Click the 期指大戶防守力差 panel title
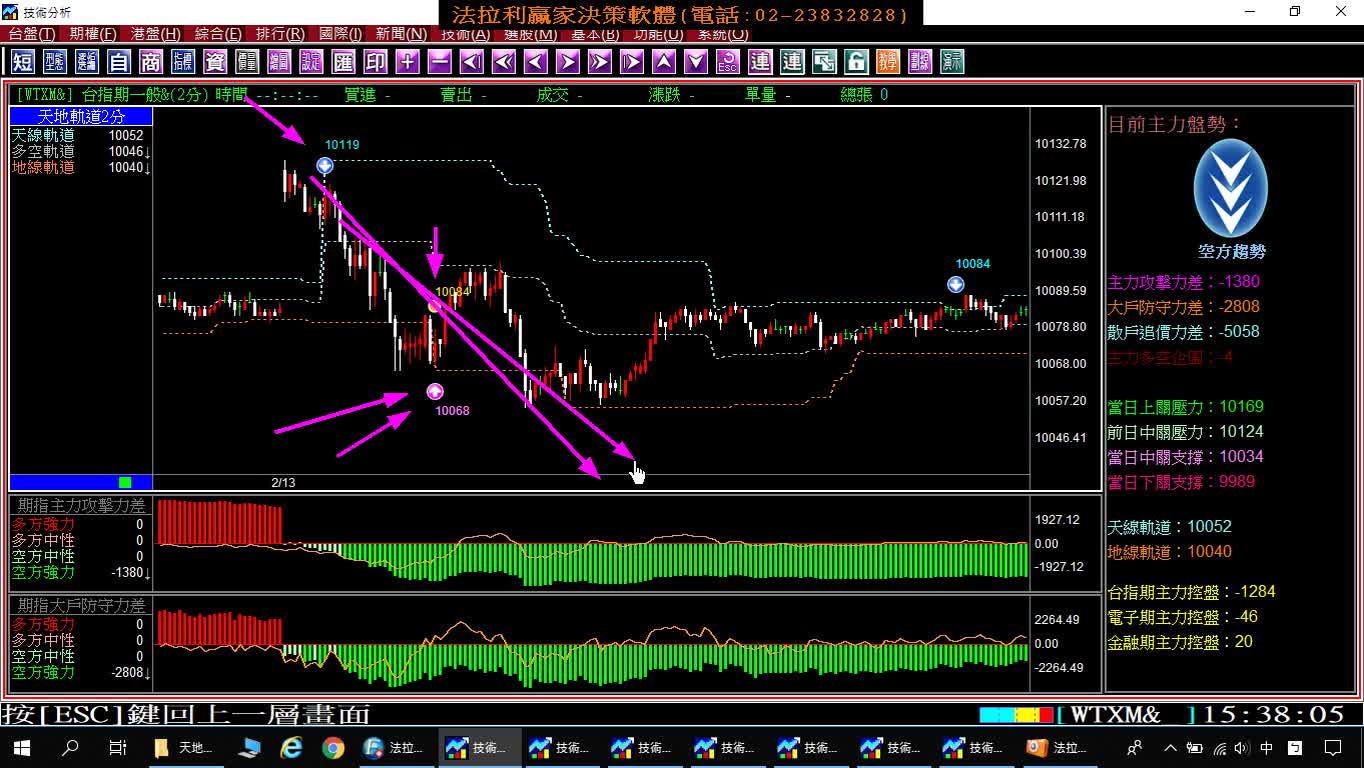Viewport: 1364px width, 768px height. pyautogui.click(x=81, y=605)
